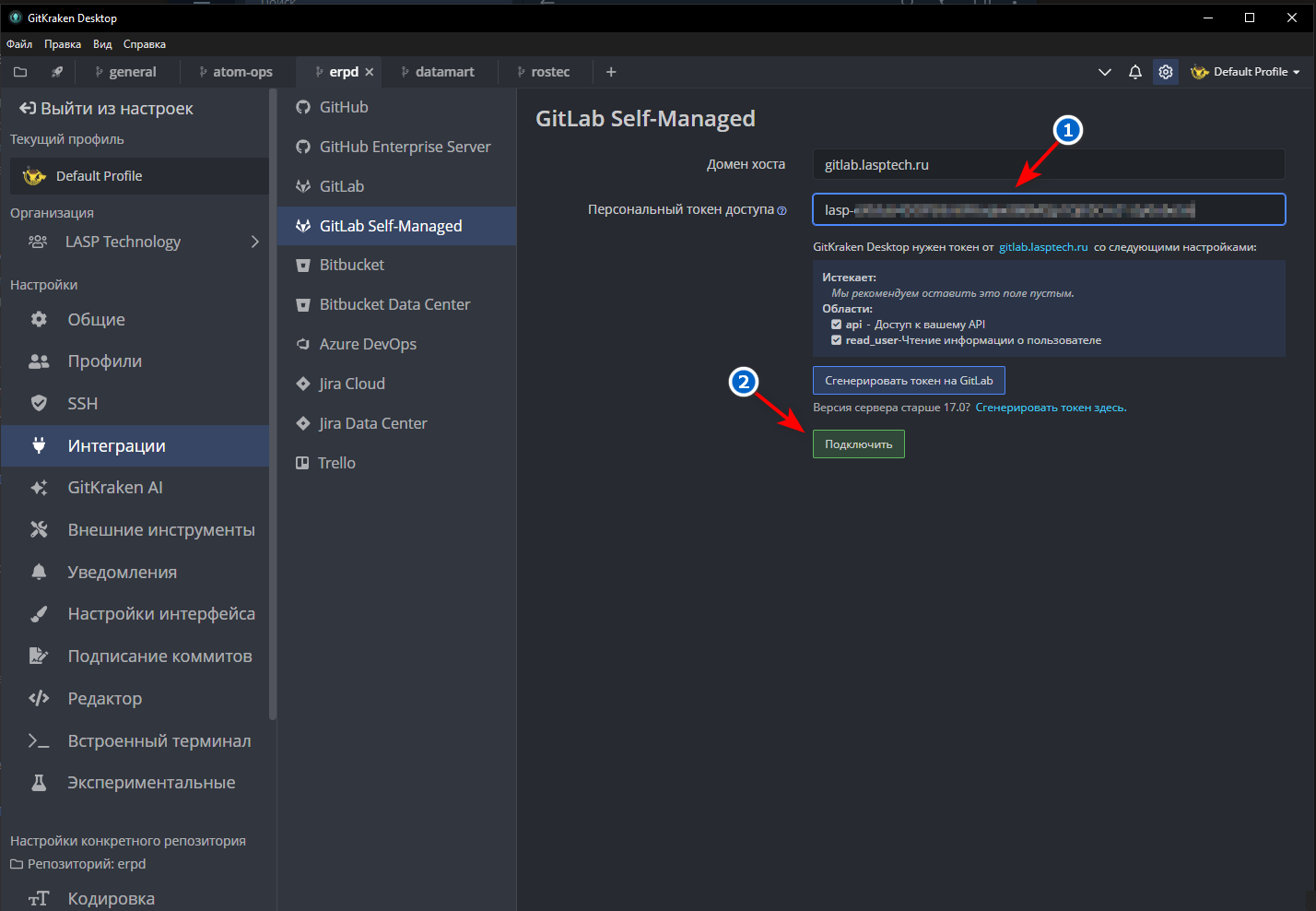Open Профили settings people icon
Screen dimensions: 1316x911
pos(39,361)
